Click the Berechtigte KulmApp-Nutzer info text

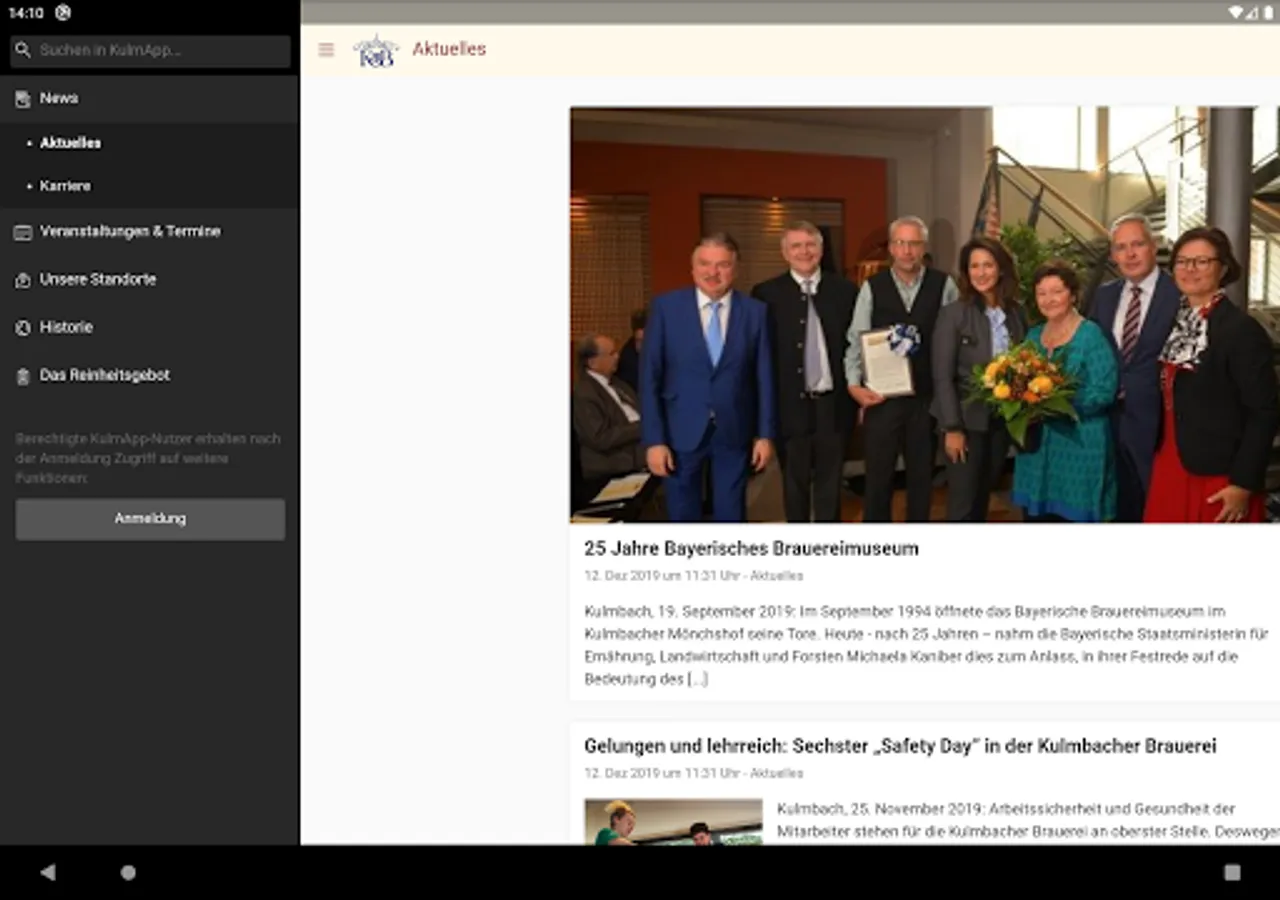(x=148, y=458)
